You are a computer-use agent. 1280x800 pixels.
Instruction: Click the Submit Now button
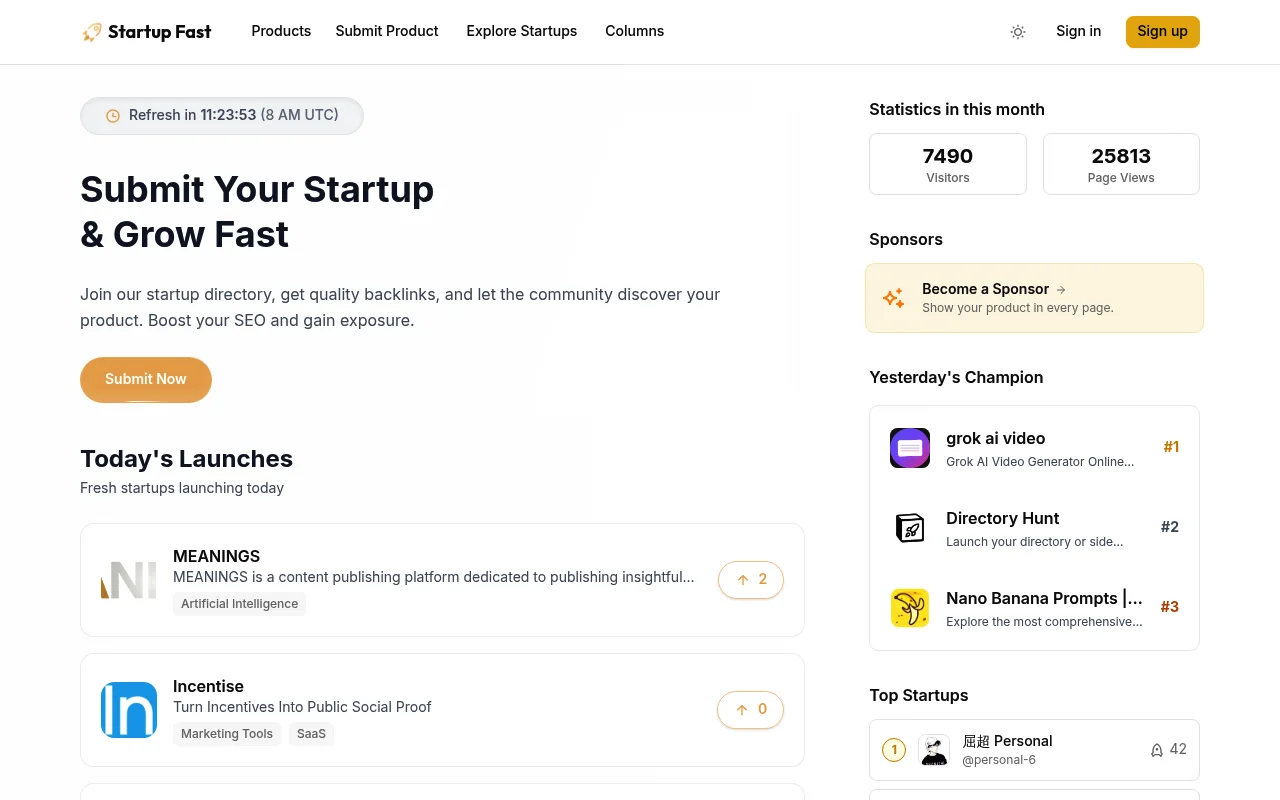pos(145,379)
